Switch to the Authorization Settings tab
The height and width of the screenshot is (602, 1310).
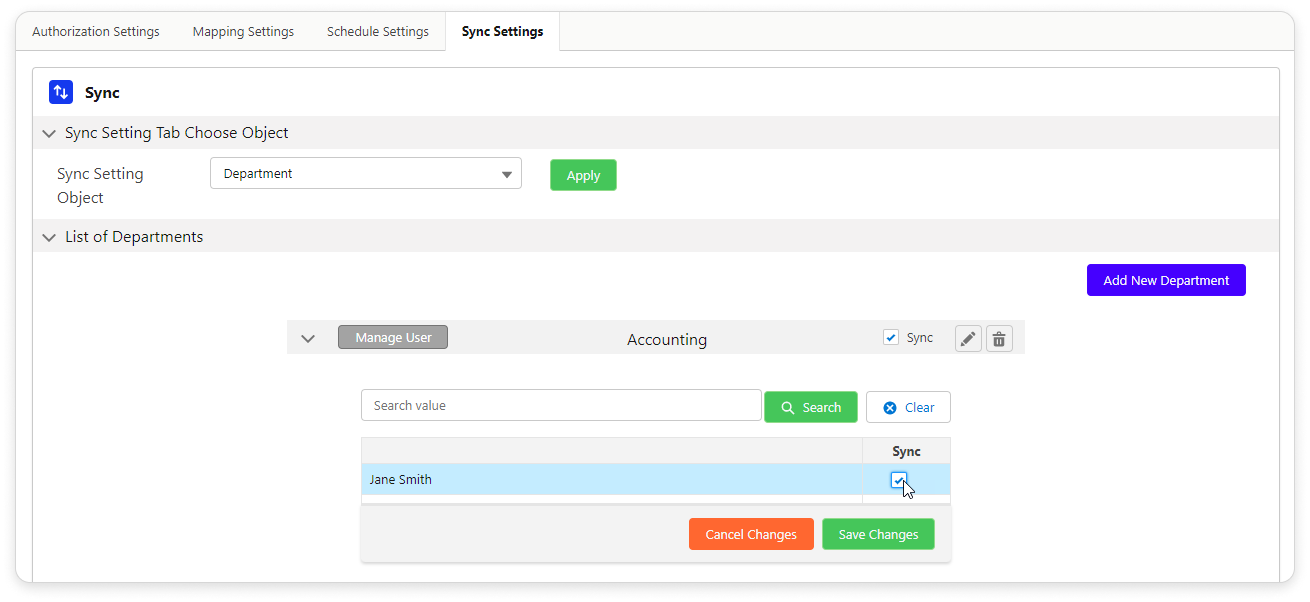pyautogui.click(x=96, y=32)
